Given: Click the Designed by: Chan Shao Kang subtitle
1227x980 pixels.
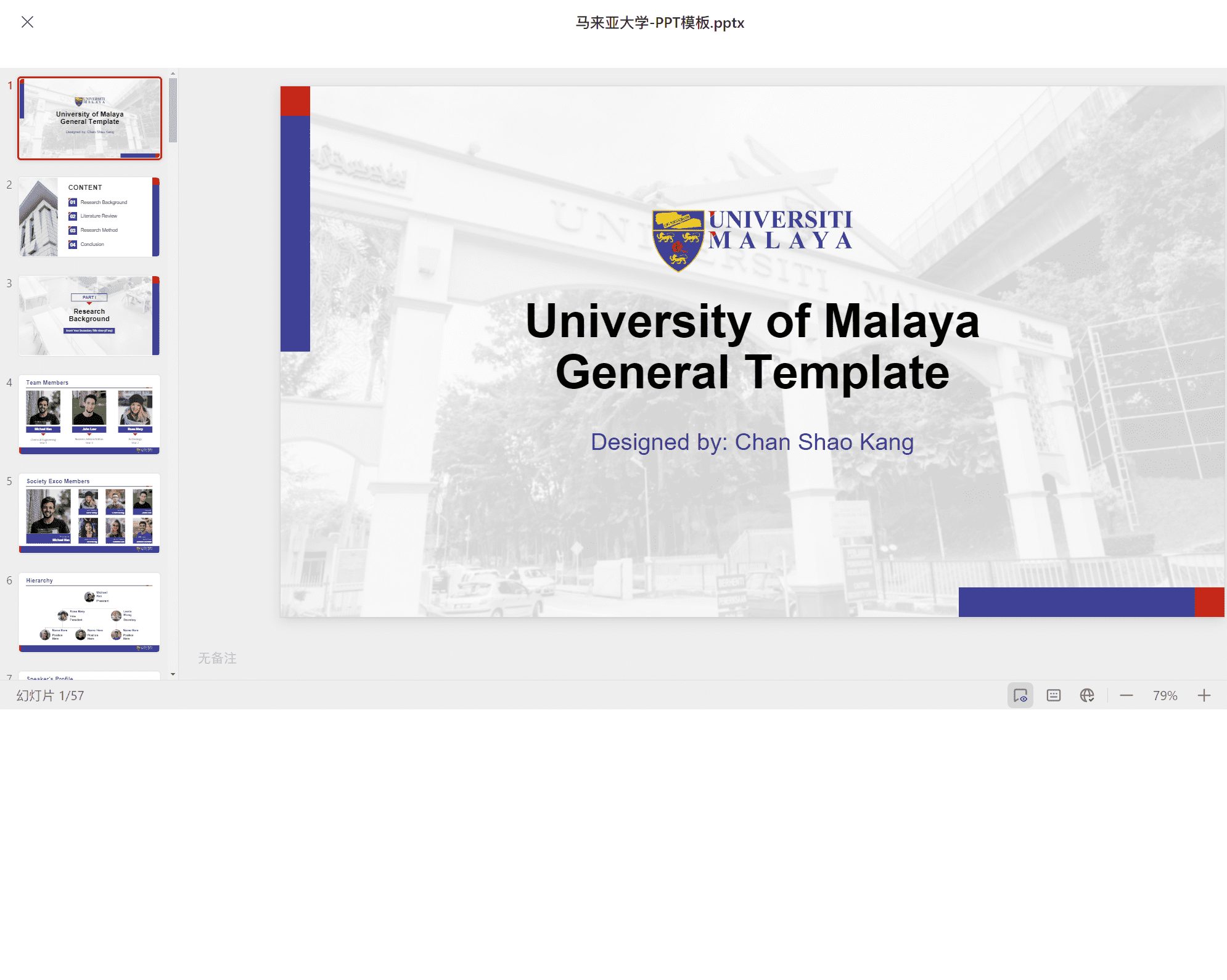Looking at the screenshot, I should click(x=752, y=442).
